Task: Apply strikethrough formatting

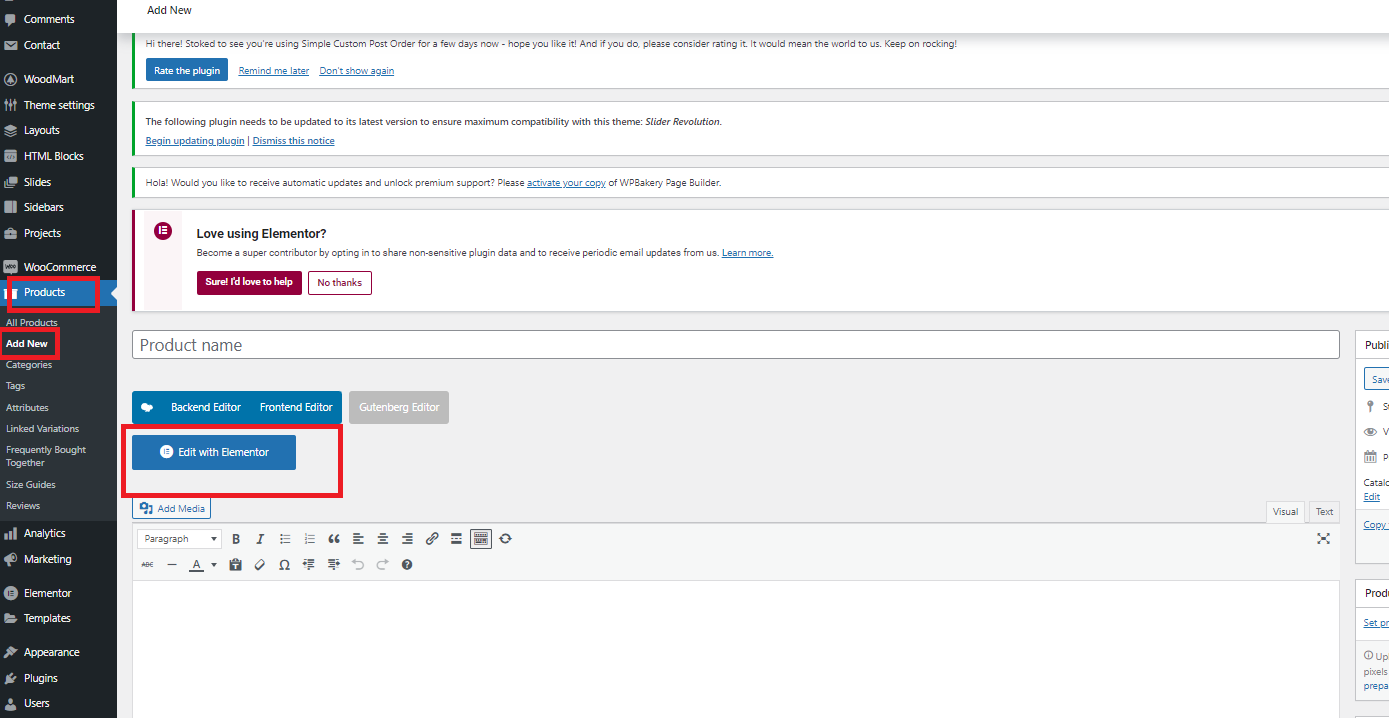Action: (x=147, y=565)
